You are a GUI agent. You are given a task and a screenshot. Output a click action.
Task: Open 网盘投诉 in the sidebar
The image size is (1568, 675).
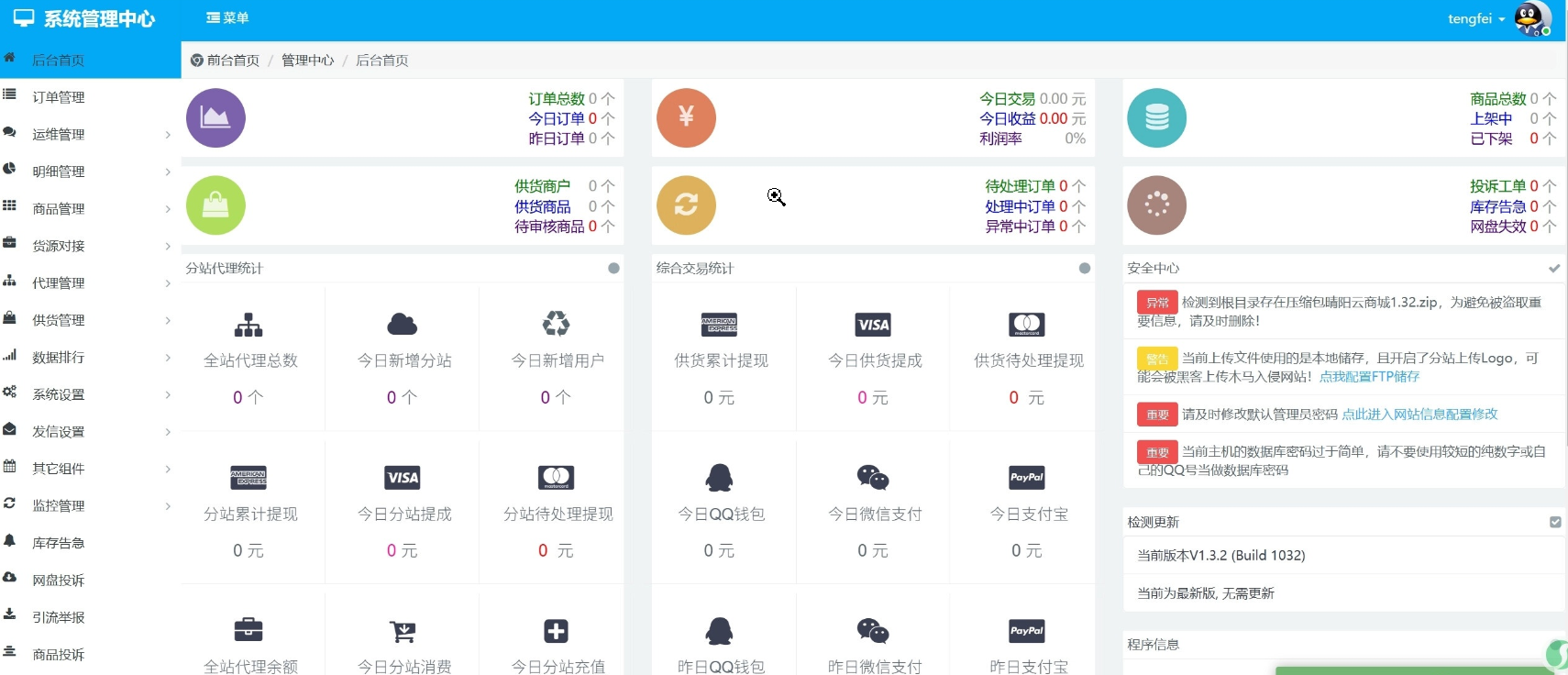point(90,580)
